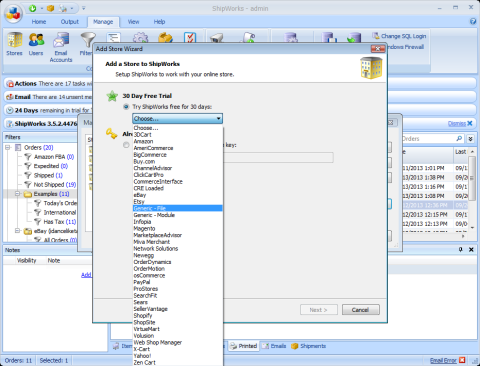The width and height of the screenshot is (480, 366).
Task: Choose Magento from store list
Action: (x=177, y=228)
